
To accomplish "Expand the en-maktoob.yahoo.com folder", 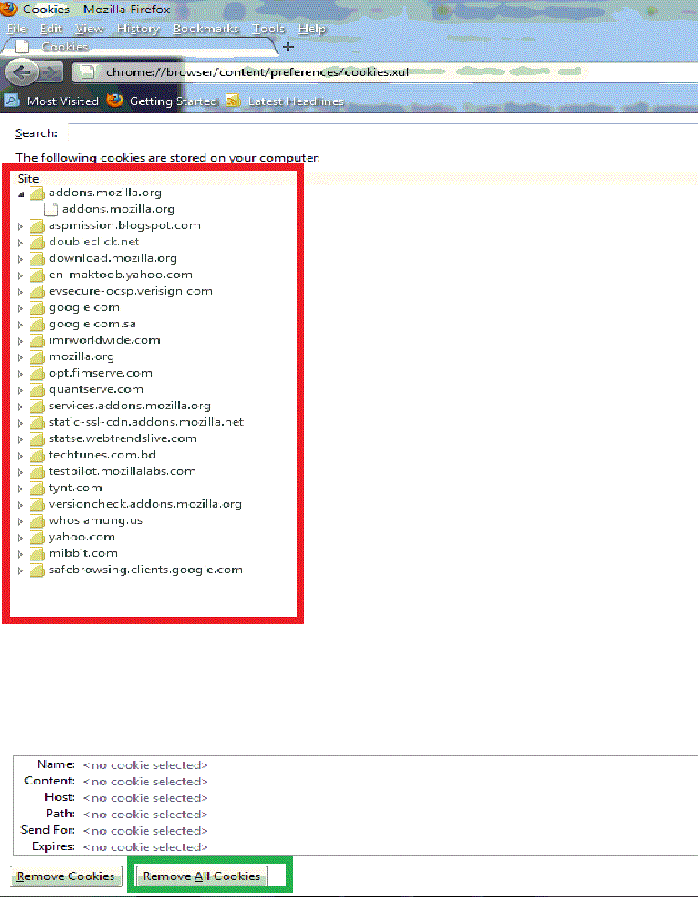I will click(x=21, y=275).
